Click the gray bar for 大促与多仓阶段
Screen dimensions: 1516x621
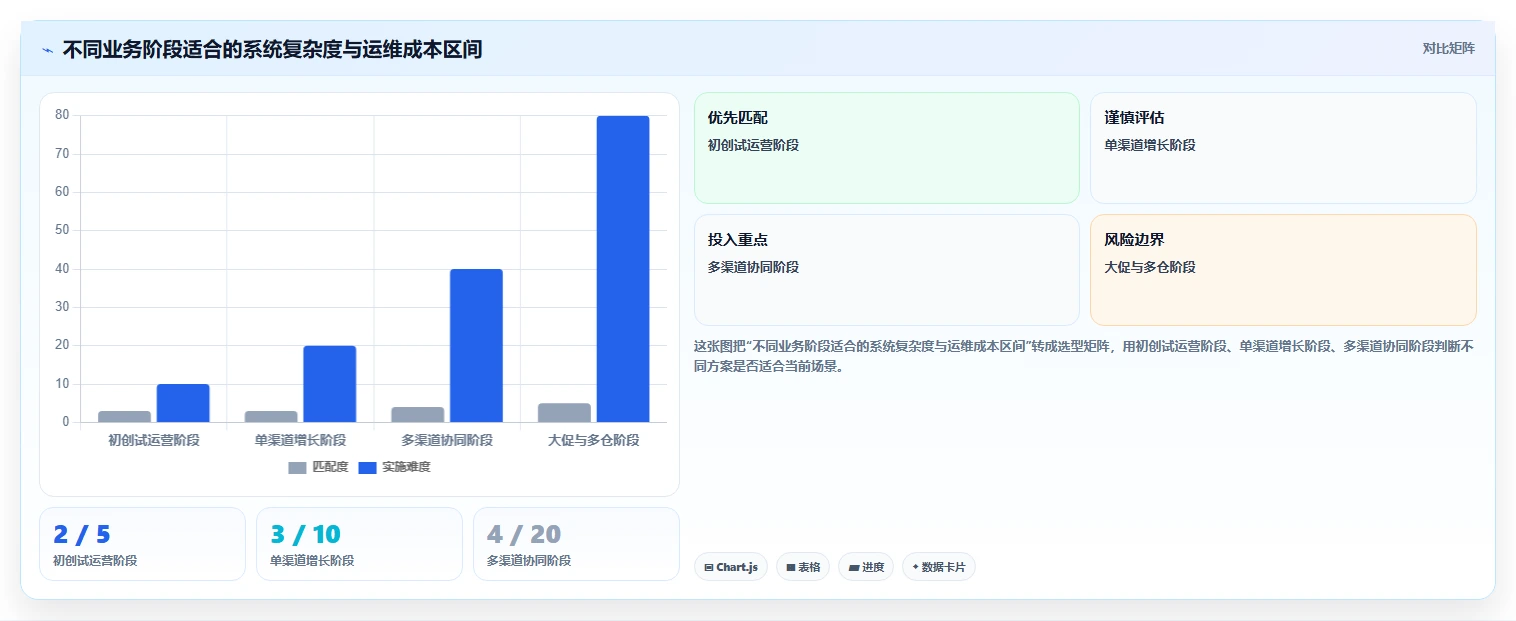click(564, 412)
